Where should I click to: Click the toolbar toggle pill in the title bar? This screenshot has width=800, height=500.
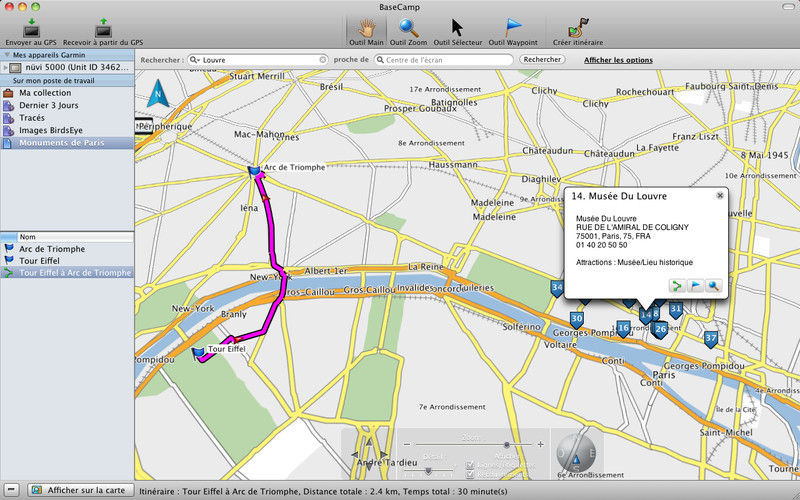pyautogui.click(x=789, y=7)
